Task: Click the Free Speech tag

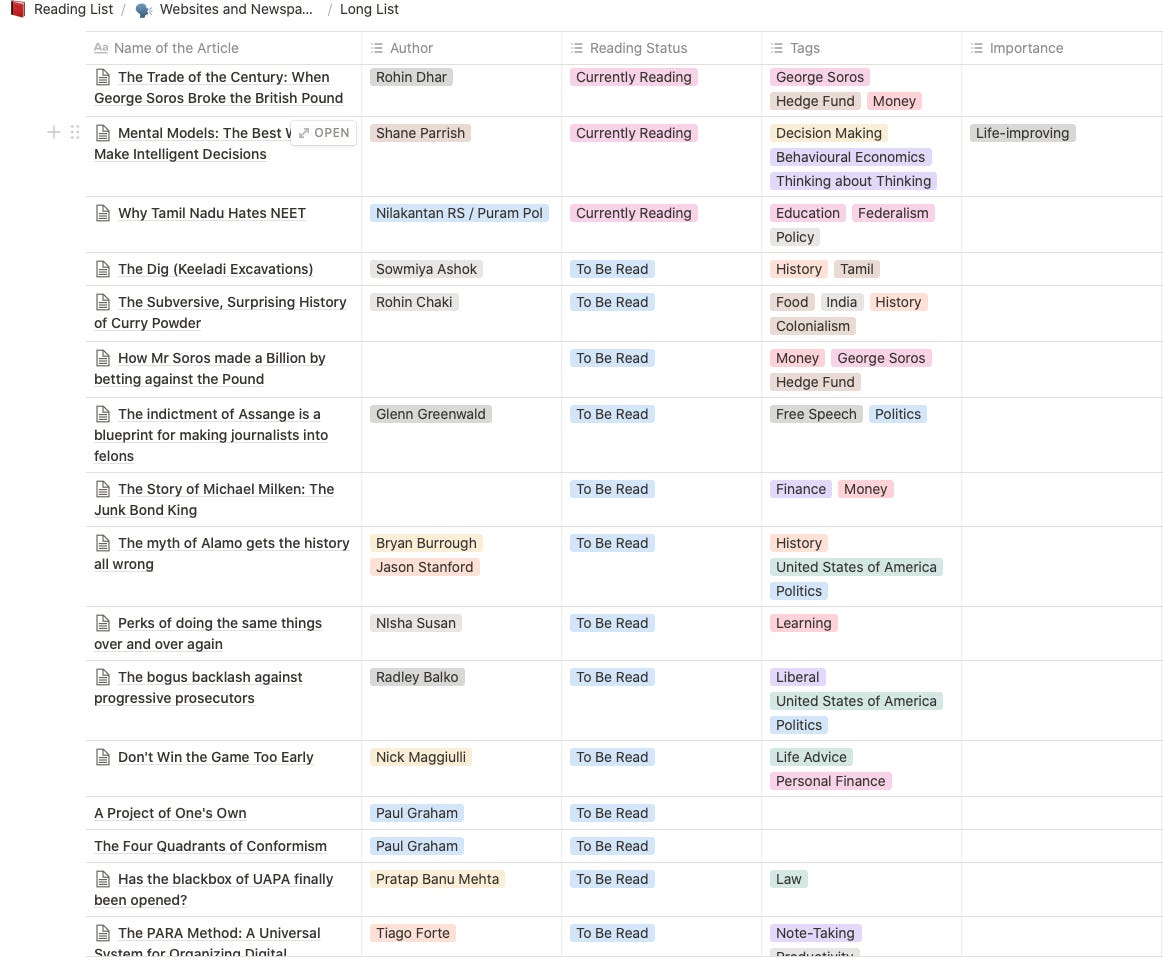Action: tap(816, 414)
